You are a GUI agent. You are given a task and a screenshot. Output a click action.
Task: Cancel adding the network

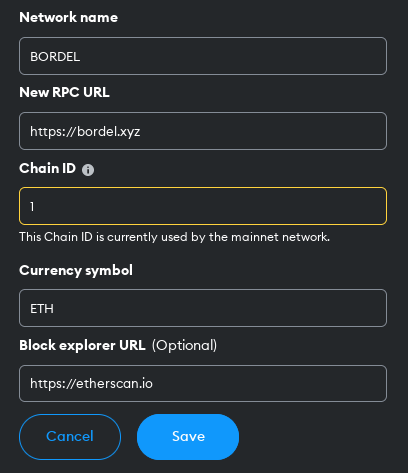pos(70,437)
